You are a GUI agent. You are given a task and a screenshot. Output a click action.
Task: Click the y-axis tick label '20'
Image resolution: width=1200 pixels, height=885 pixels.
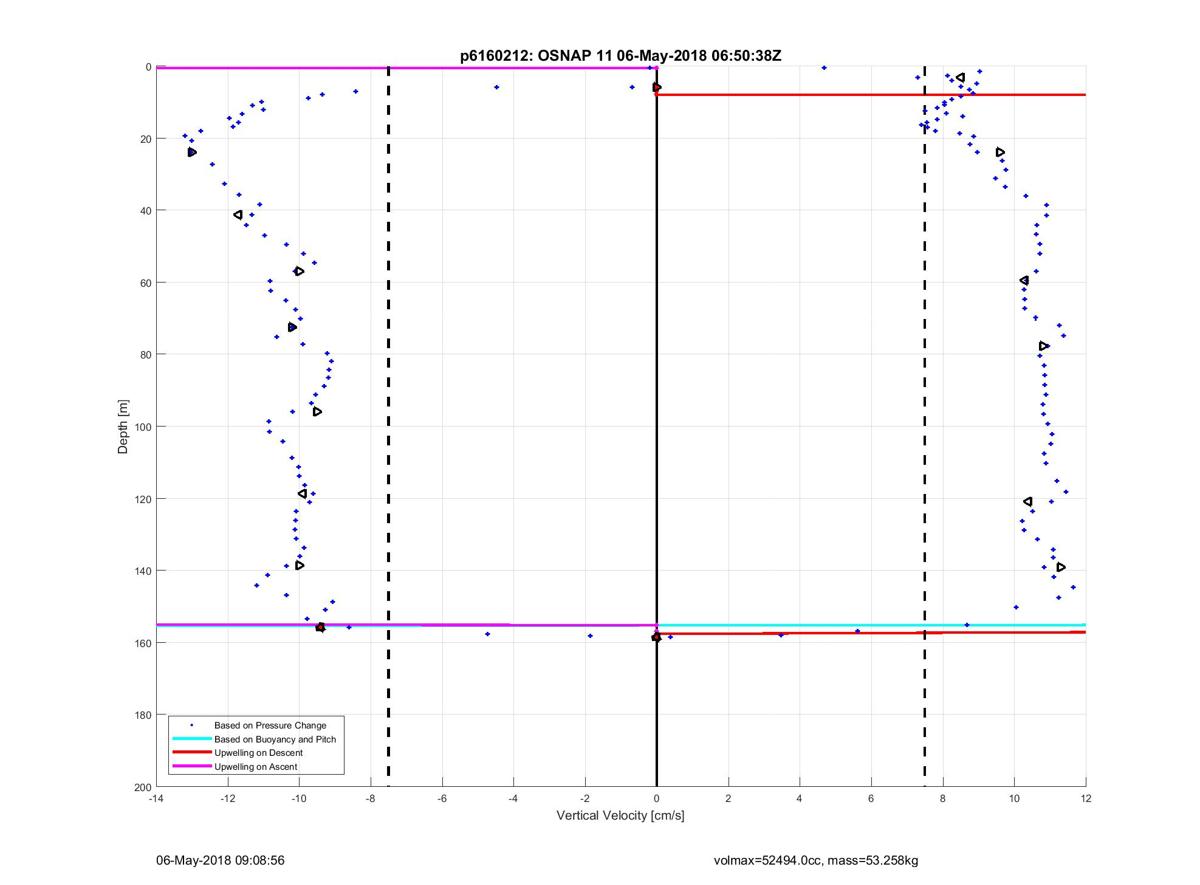pos(145,139)
